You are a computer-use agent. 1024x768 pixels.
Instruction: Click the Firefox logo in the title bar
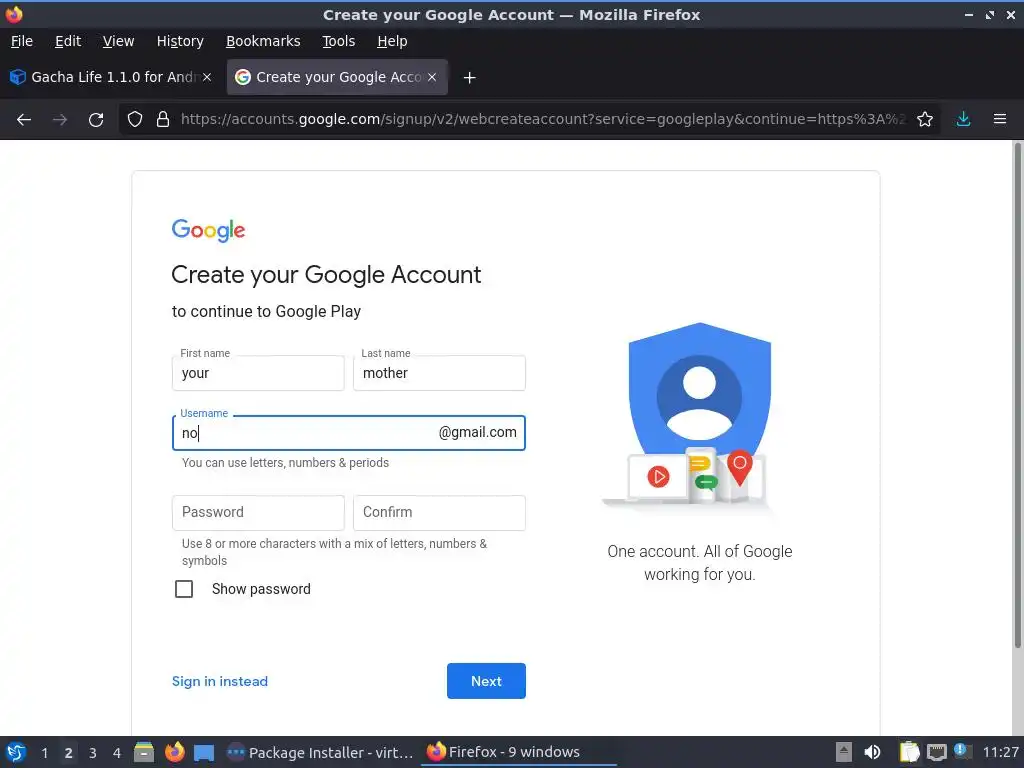(14, 14)
